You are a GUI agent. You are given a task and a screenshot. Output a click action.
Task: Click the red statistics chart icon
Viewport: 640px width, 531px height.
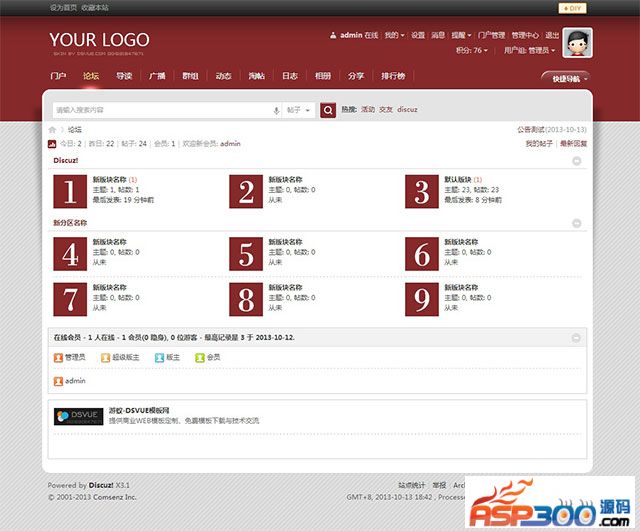pyautogui.click(x=52, y=144)
